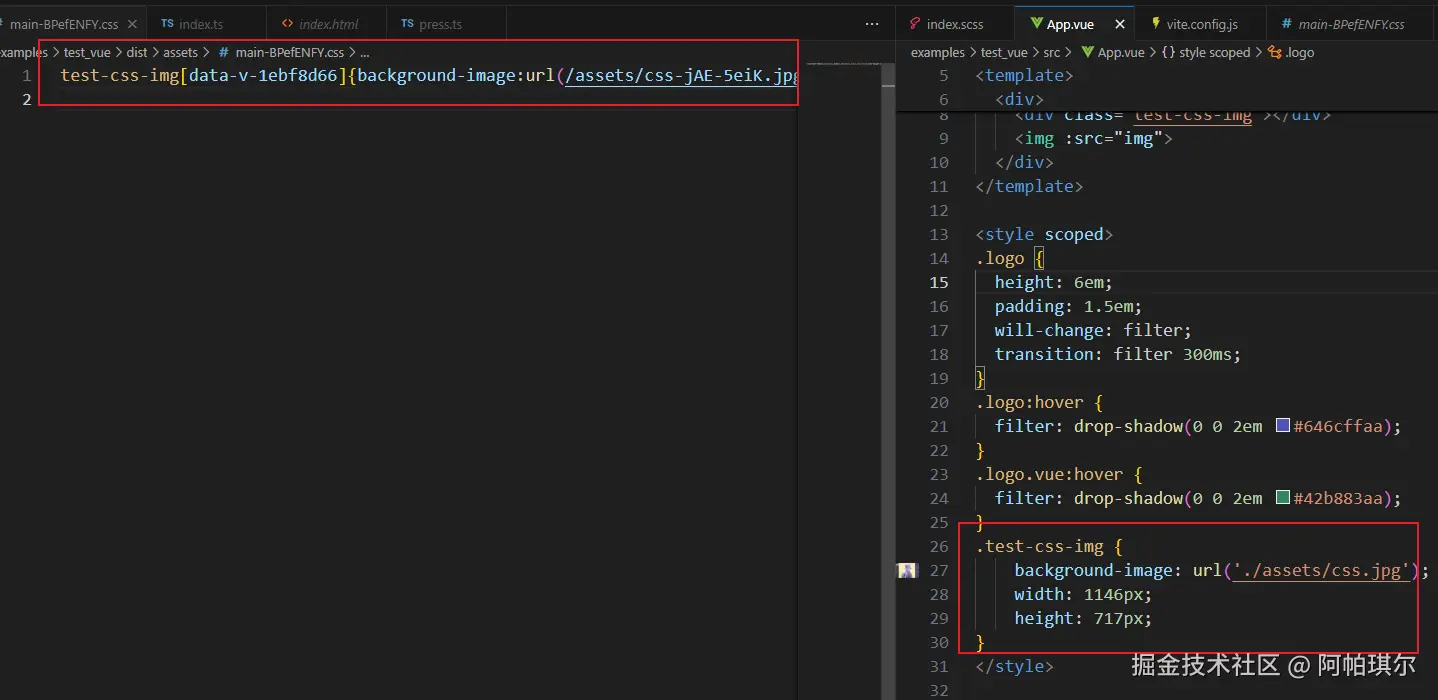Select the .logo breadcrumb segment
Viewport: 1438px width, 700px height.
1300,52
